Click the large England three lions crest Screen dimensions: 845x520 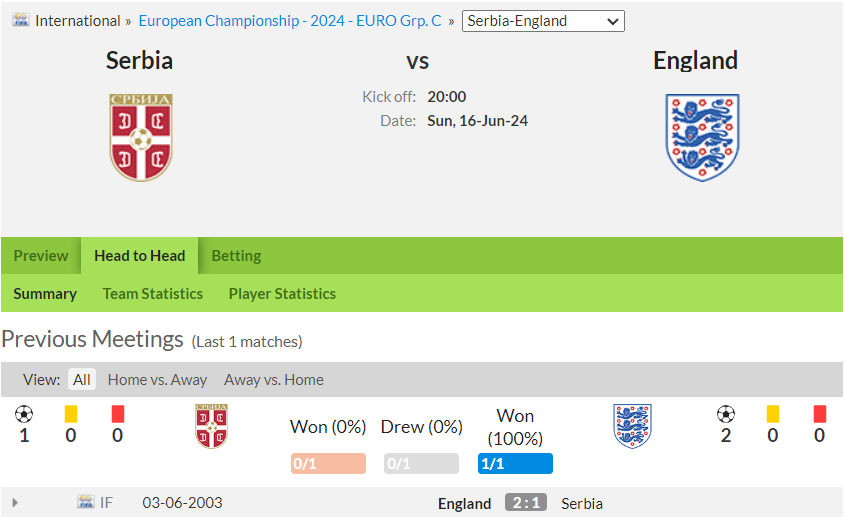(x=702, y=137)
